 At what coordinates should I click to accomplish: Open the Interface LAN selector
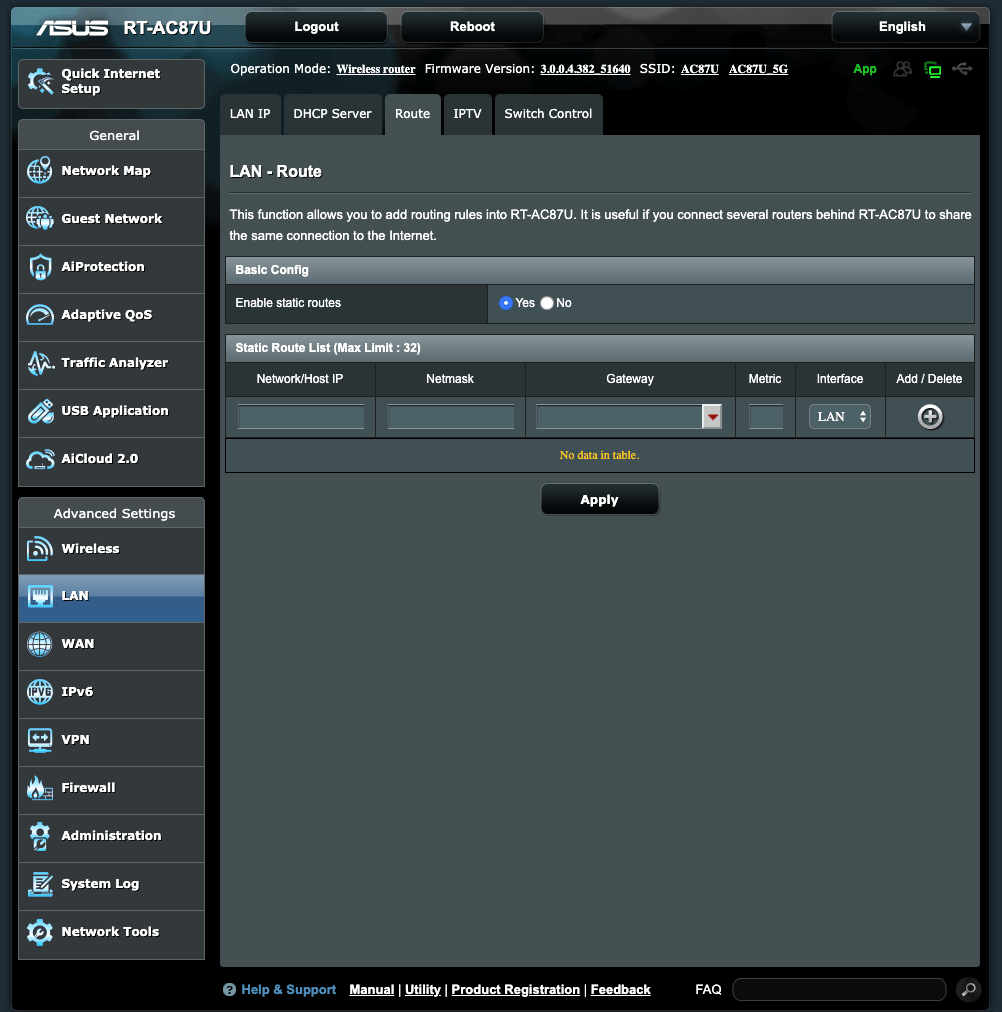tap(839, 417)
